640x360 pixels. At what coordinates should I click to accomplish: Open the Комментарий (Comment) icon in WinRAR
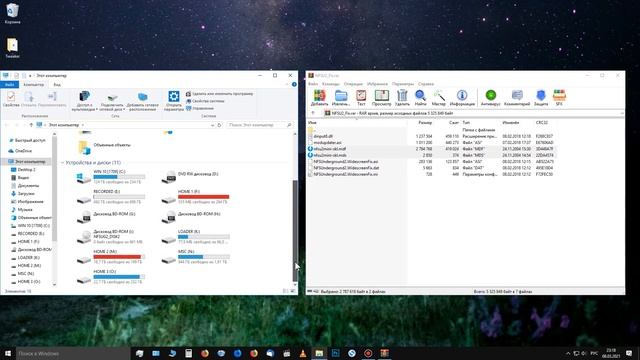pyautogui.click(x=517, y=98)
